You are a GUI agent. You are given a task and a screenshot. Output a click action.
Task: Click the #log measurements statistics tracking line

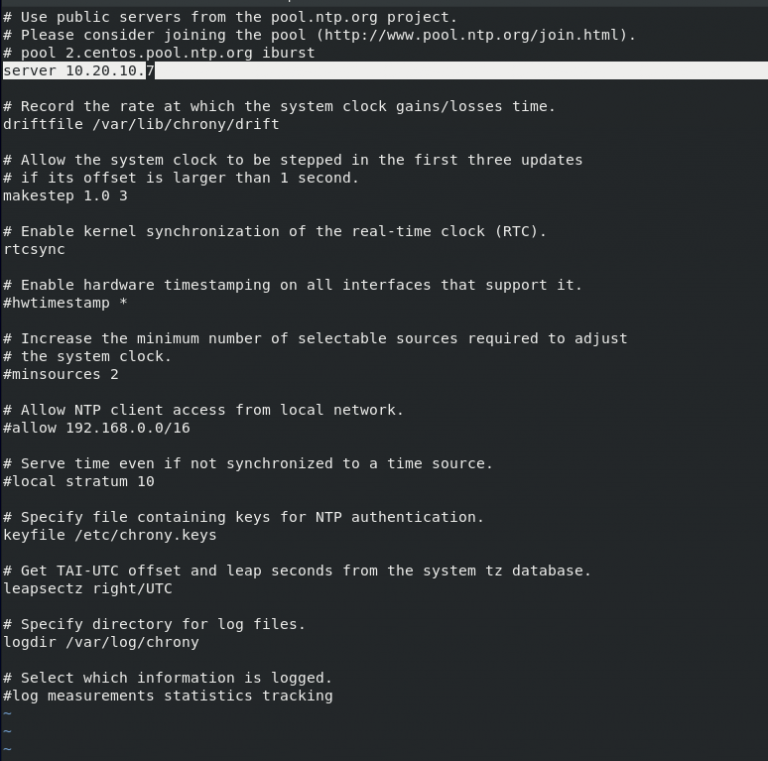(x=168, y=696)
